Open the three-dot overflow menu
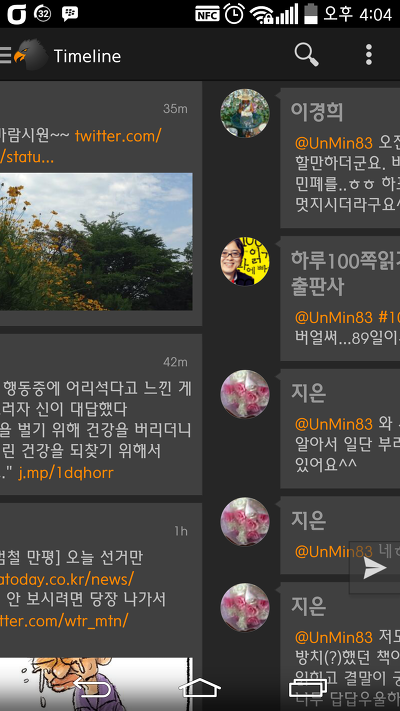This screenshot has width=400, height=711. click(x=369, y=55)
